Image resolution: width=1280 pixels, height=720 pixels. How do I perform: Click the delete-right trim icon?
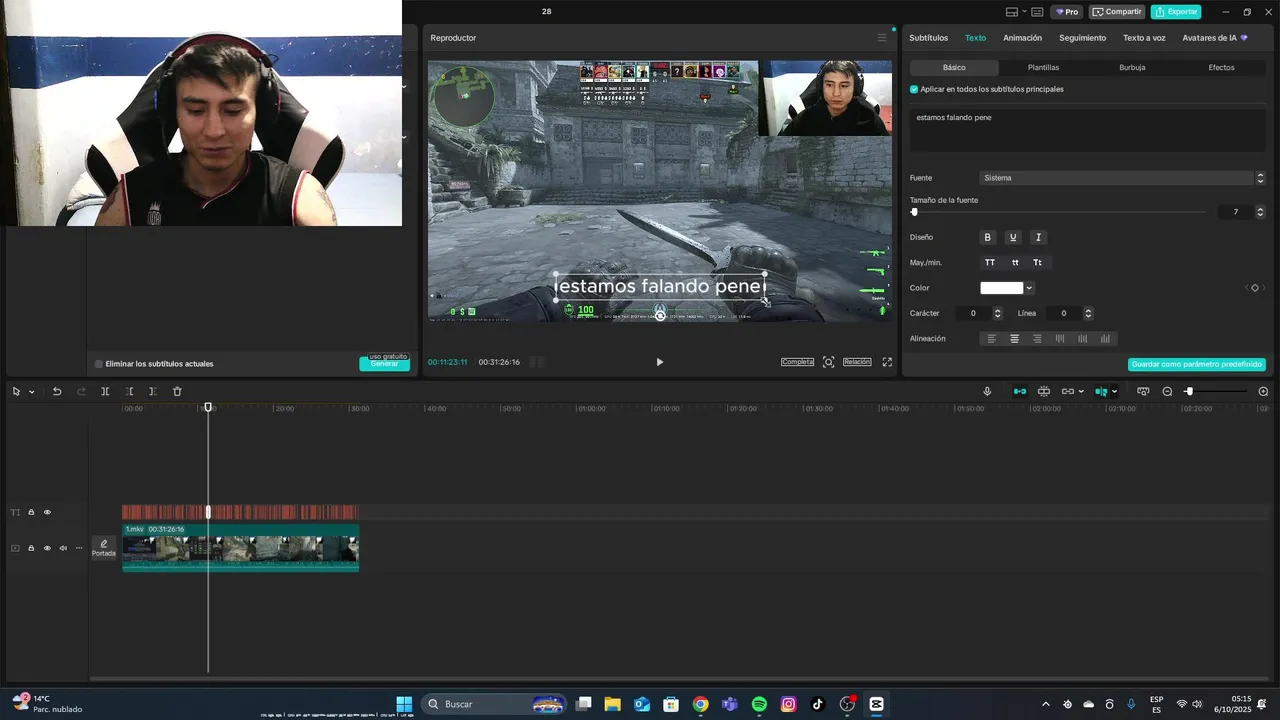point(153,391)
